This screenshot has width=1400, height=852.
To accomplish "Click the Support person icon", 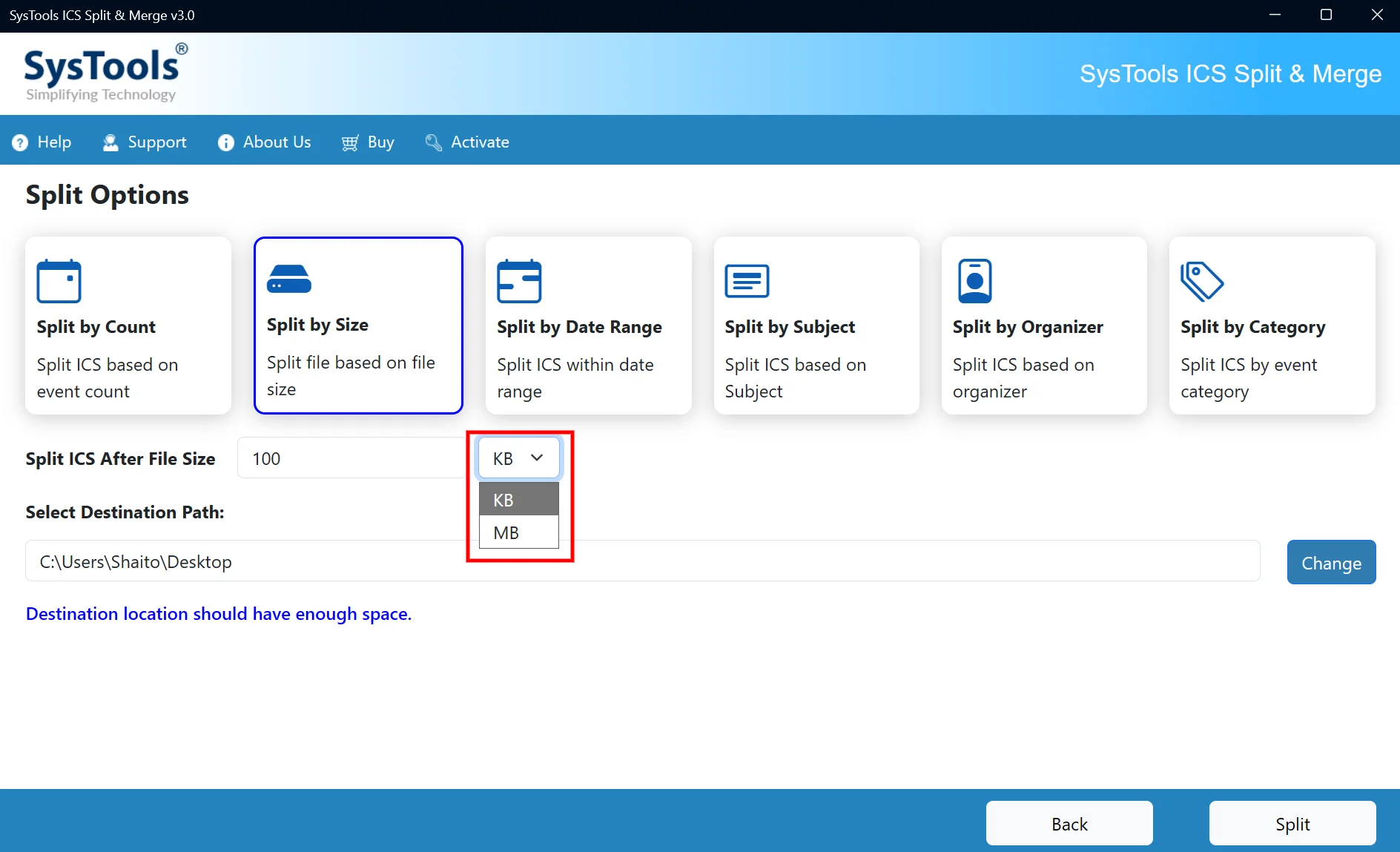I will (110, 142).
